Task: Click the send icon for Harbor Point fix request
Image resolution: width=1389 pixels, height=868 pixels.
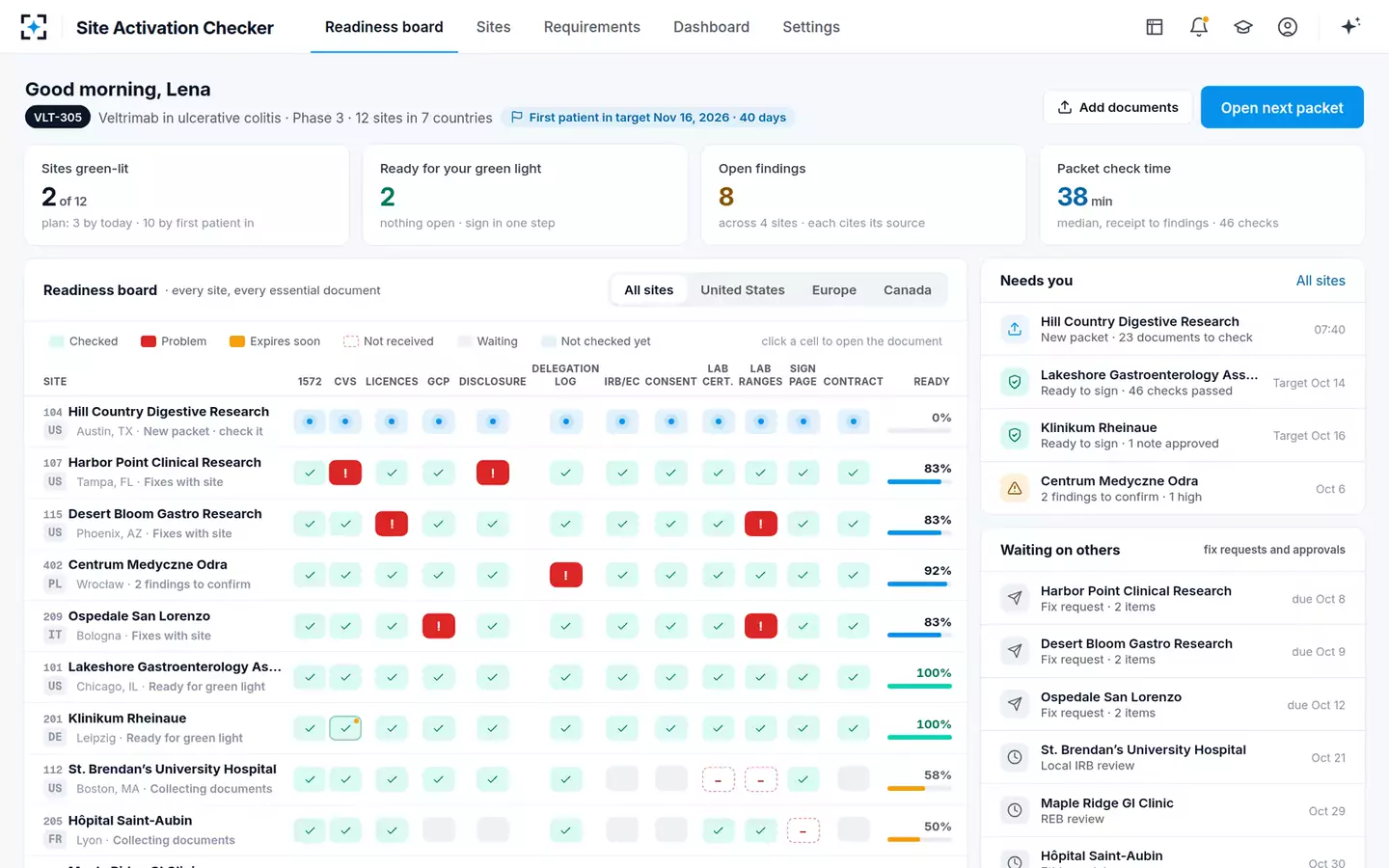Action: [1015, 598]
